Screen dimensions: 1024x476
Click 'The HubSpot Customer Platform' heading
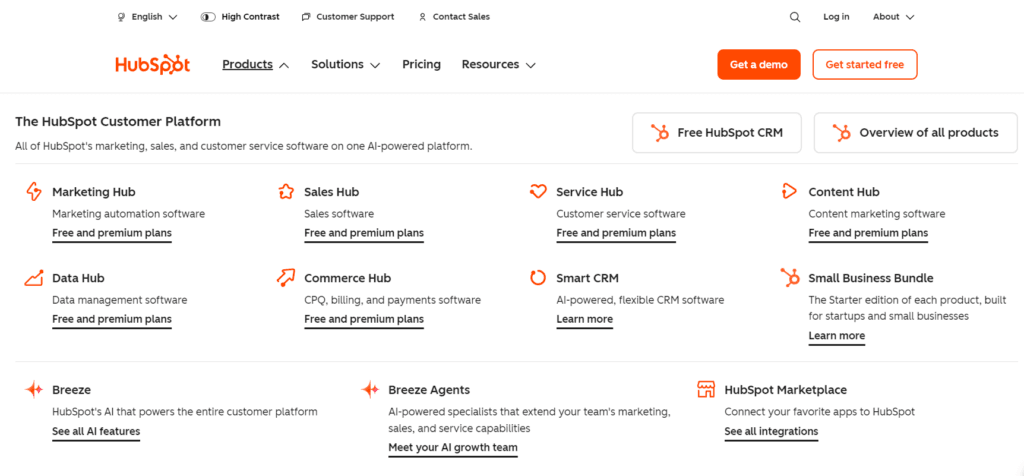pyautogui.click(x=118, y=121)
